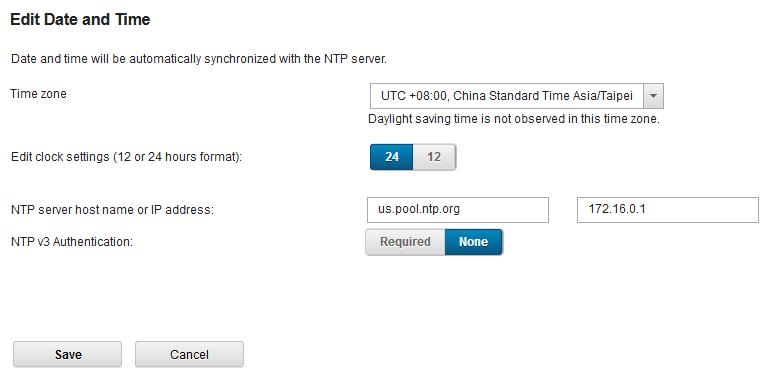
Task: Set NTP v3 Authentication to Required
Action: pyautogui.click(x=406, y=242)
